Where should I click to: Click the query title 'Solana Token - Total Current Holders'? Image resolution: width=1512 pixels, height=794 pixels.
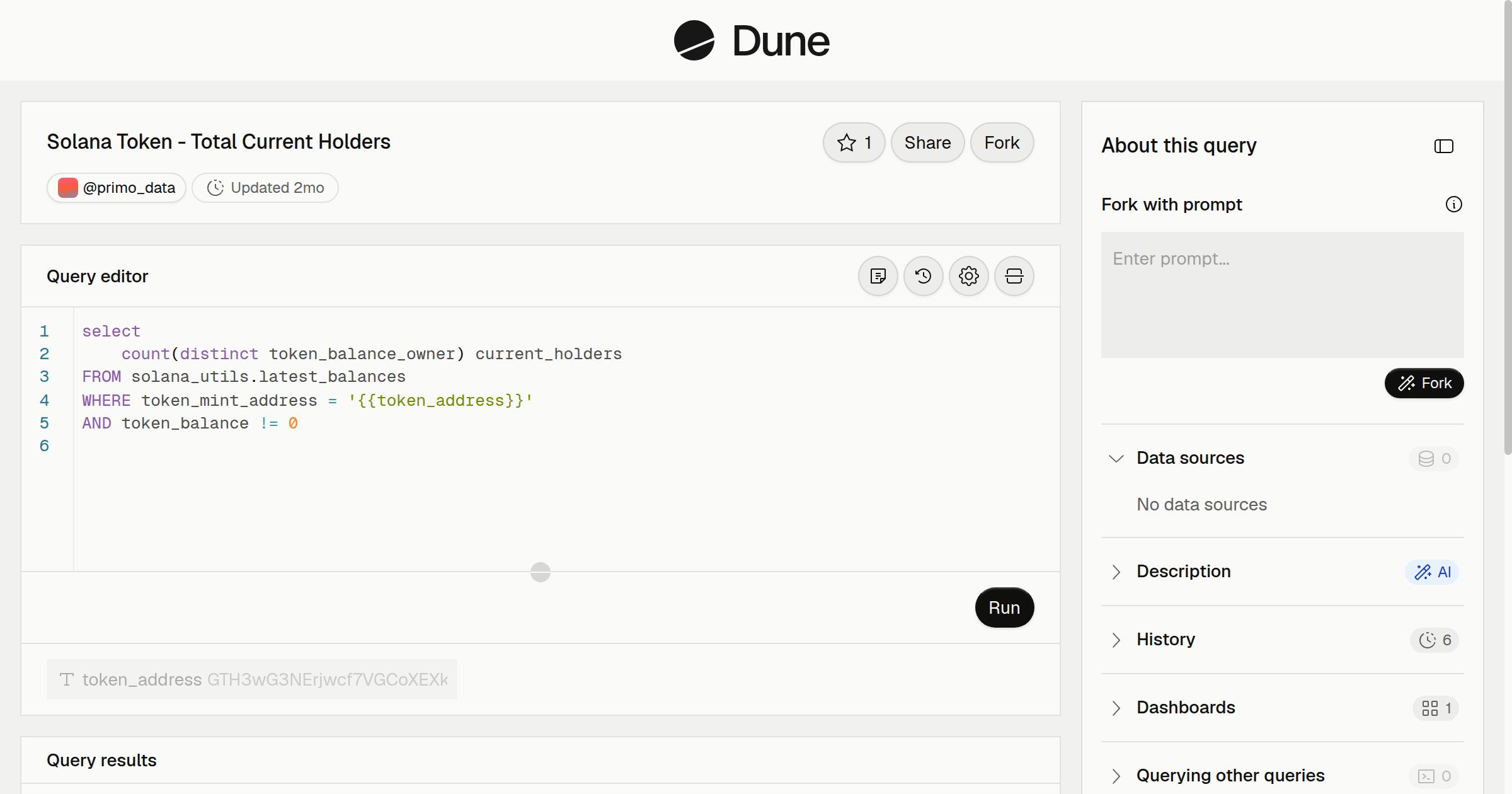pos(219,142)
